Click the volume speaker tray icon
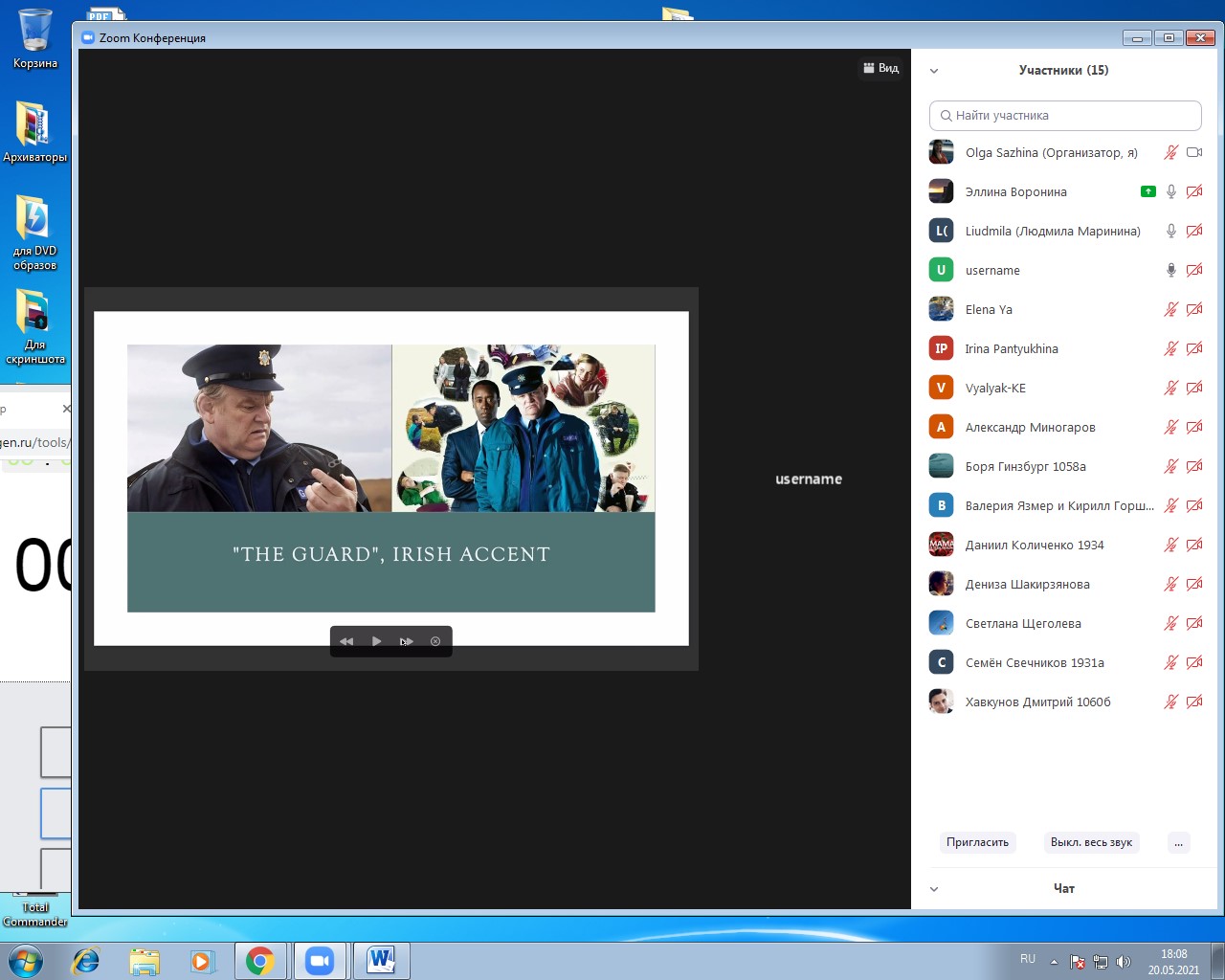Screen dimensions: 1225x980 coord(1124,962)
